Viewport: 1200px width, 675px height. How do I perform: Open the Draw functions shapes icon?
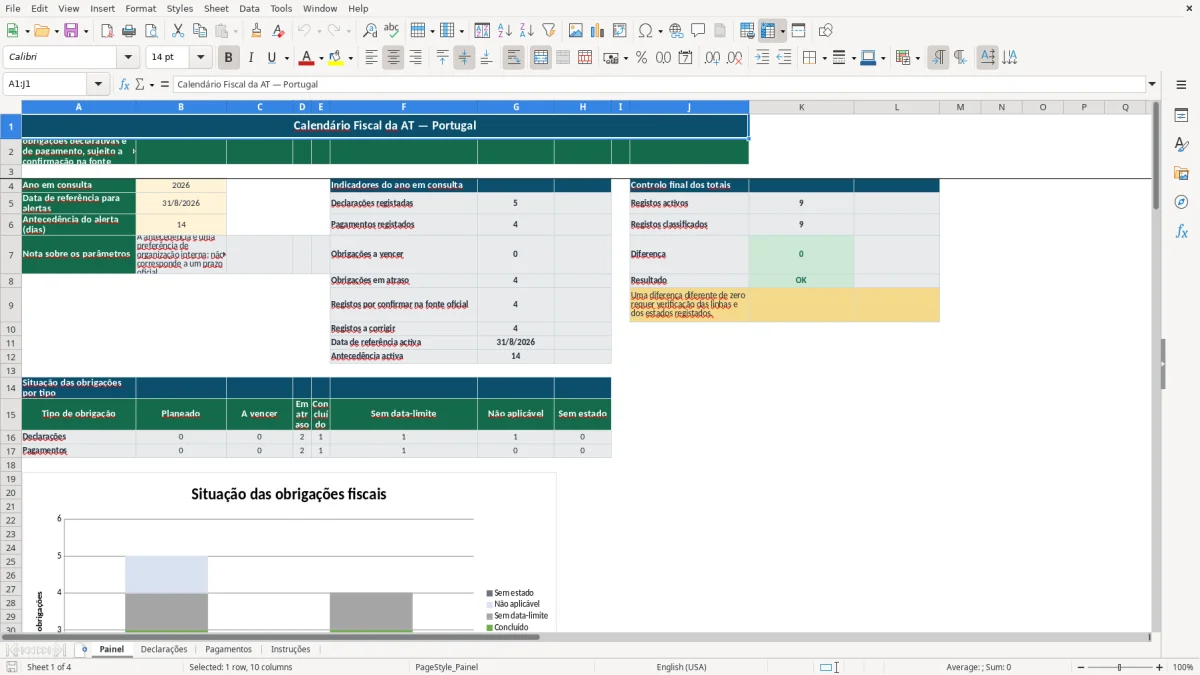point(826,31)
